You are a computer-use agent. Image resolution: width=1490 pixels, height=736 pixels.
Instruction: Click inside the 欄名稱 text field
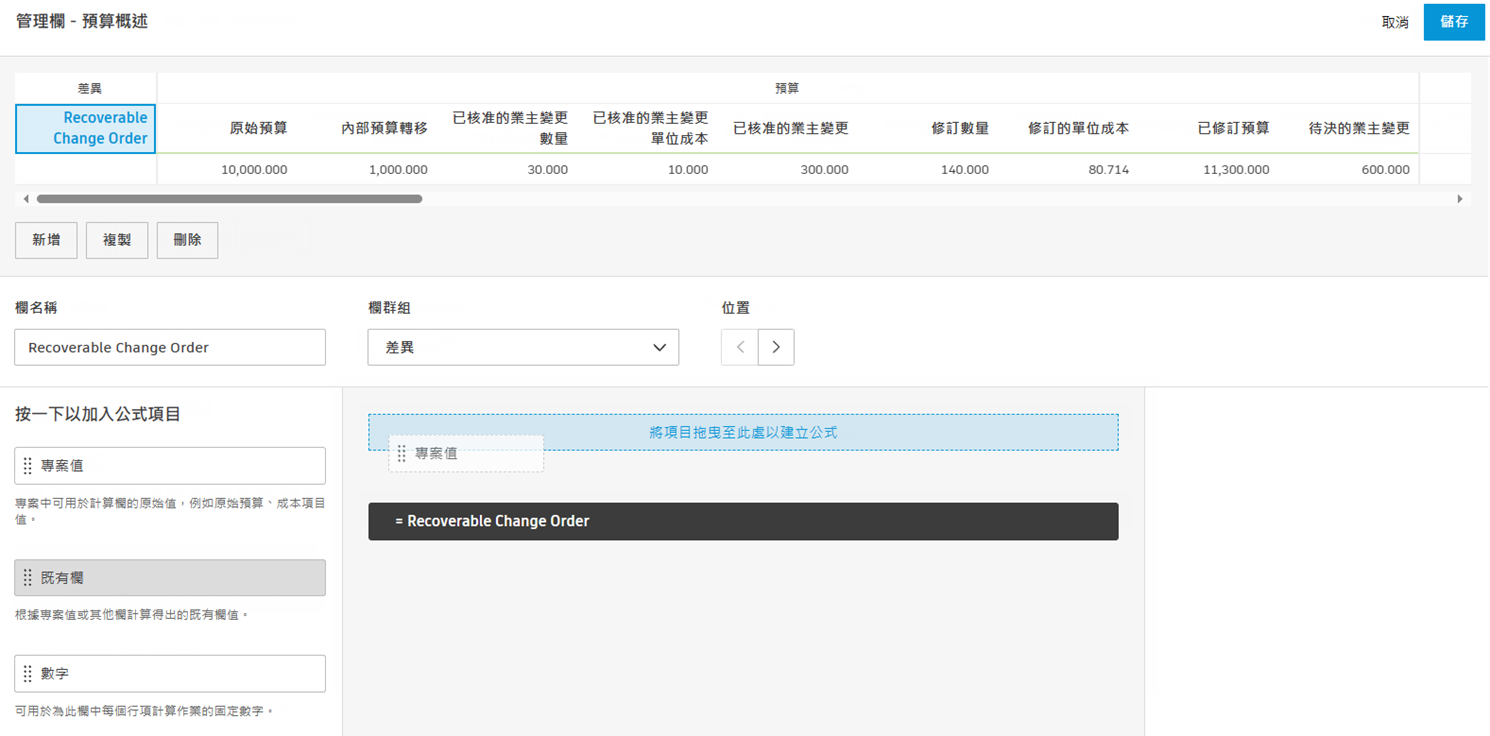[169, 347]
